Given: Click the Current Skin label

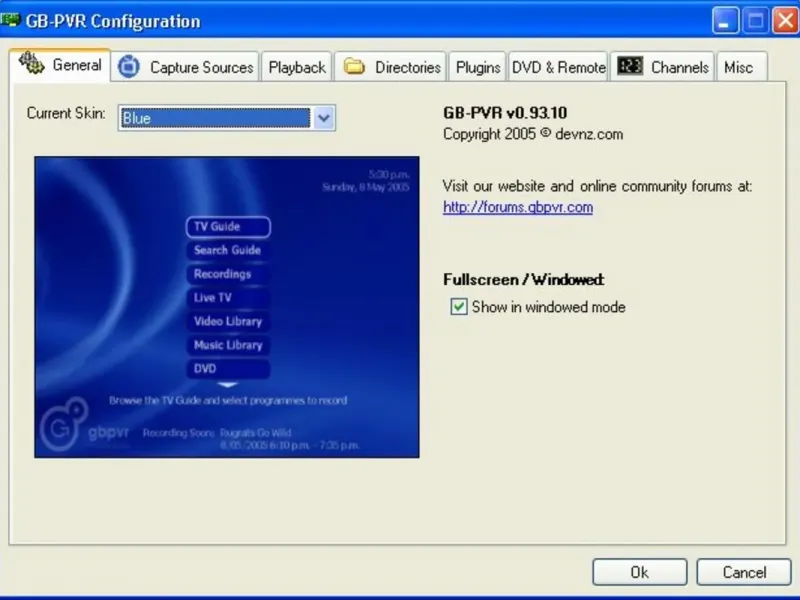Looking at the screenshot, I should coord(66,113).
